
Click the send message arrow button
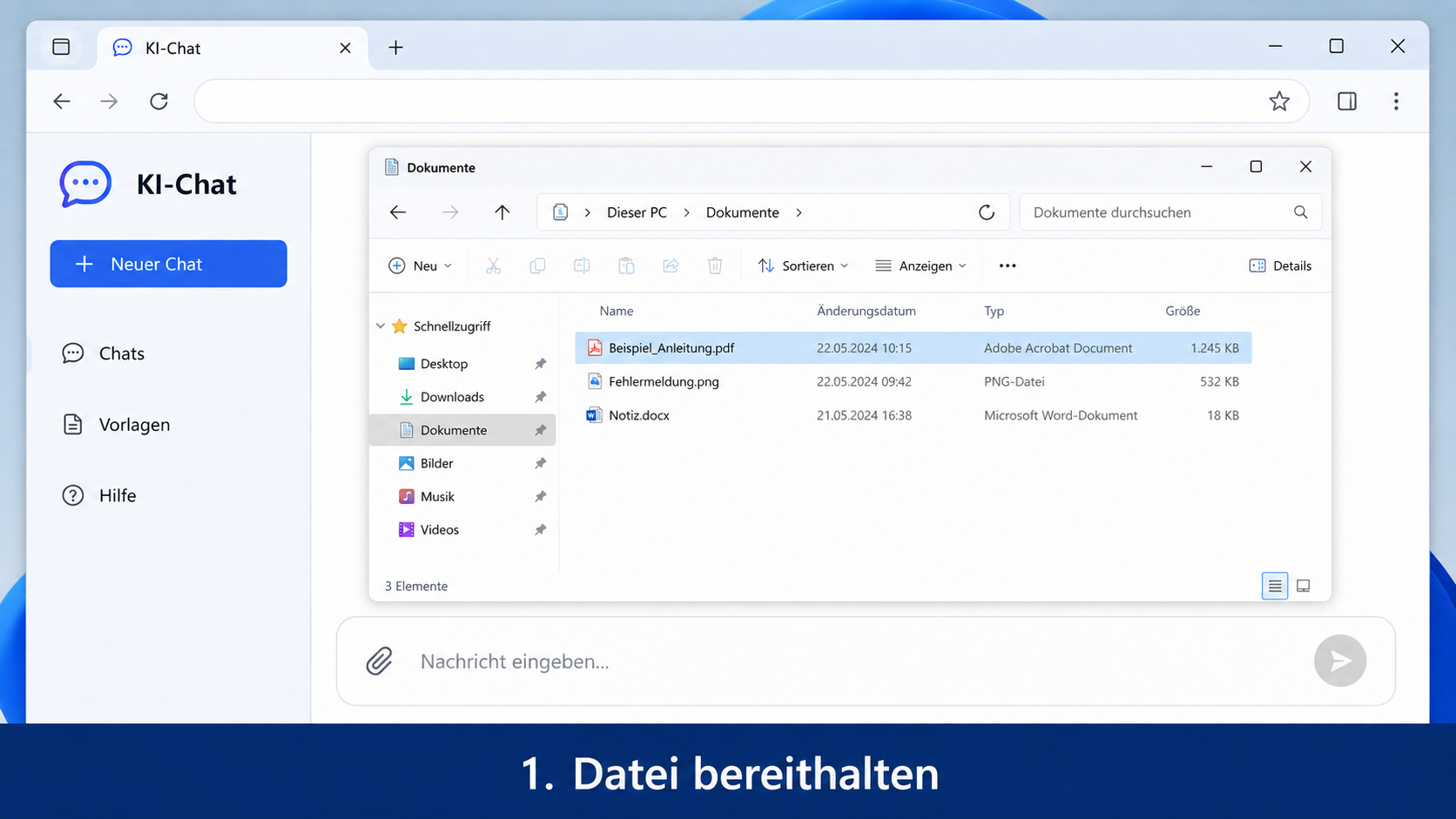coord(1339,661)
